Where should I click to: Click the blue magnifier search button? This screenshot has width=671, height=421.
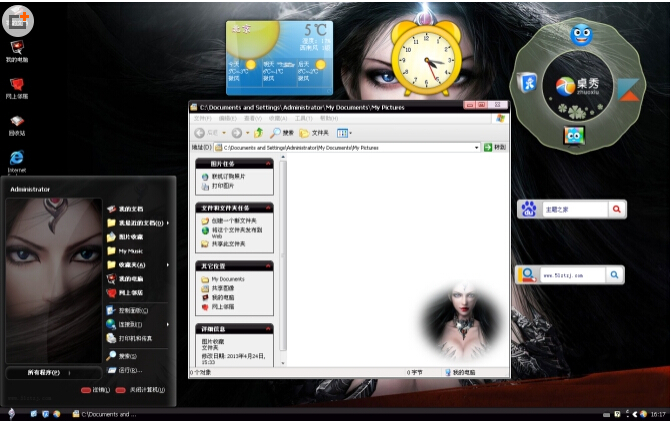(614, 275)
